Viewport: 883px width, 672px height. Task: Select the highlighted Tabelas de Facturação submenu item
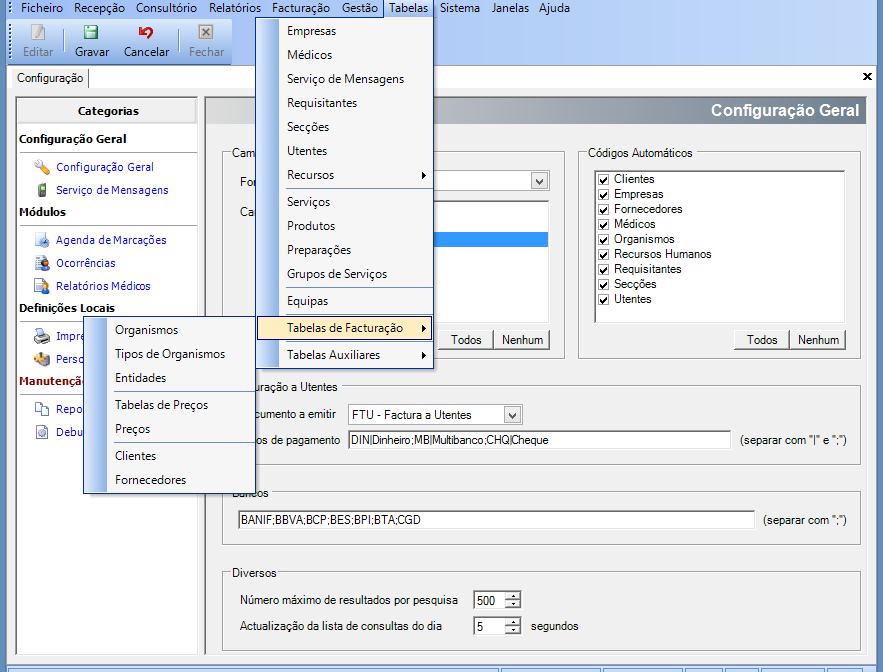pos(345,328)
